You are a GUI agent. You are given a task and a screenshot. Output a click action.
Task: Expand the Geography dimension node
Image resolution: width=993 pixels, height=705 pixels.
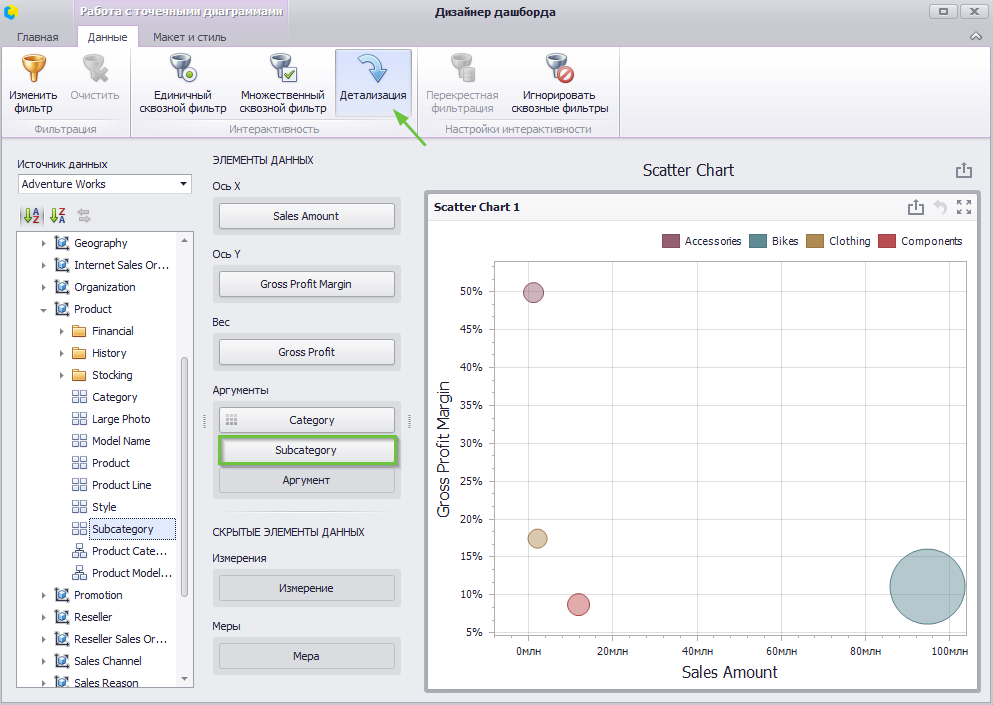click(44, 243)
